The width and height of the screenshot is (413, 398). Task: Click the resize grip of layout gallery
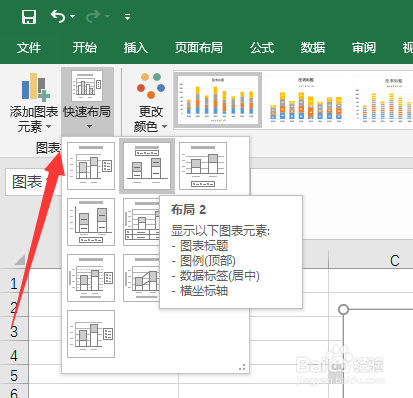242,367
